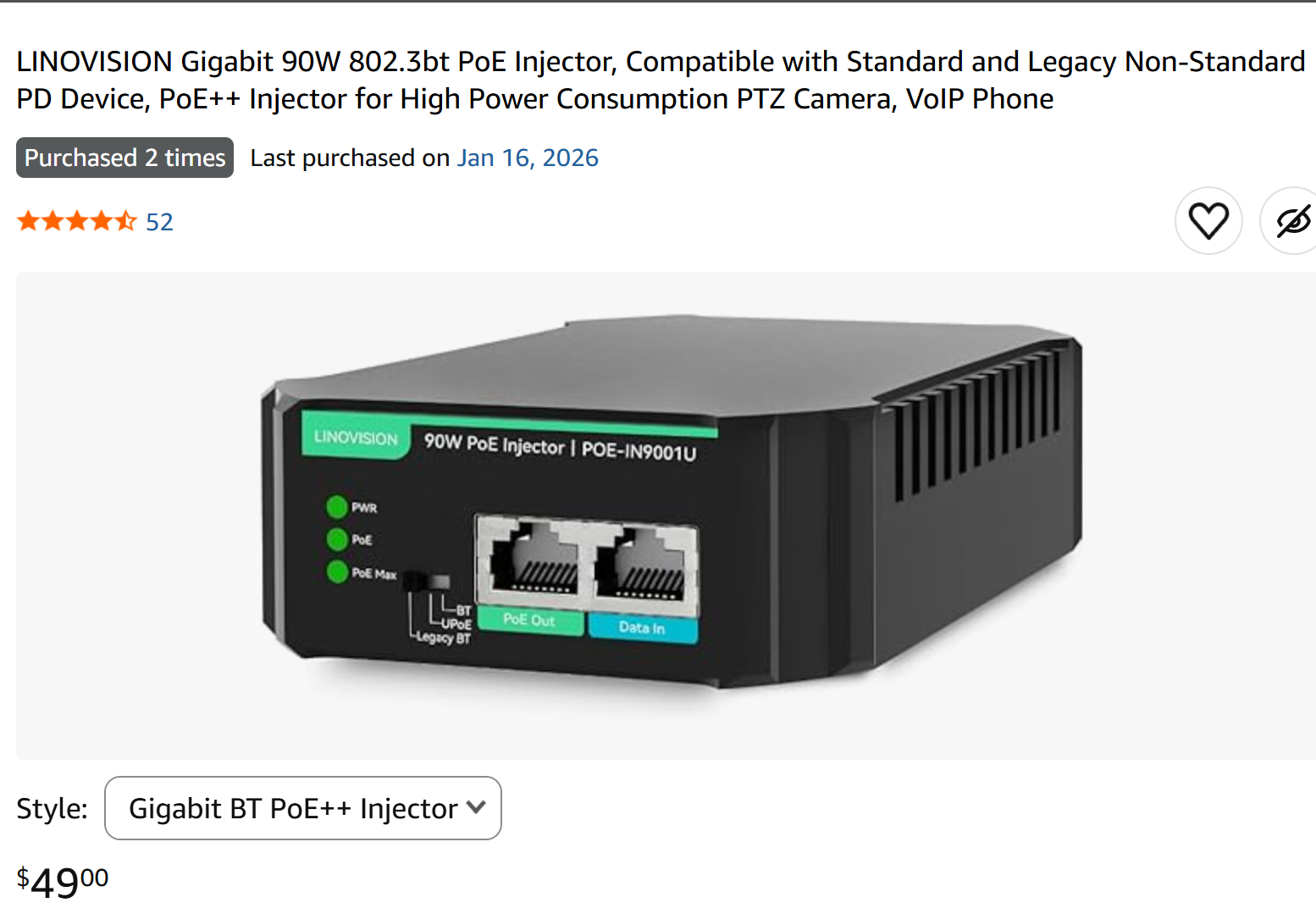Click the green LINOVISION logo on the injector

click(x=356, y=437)
